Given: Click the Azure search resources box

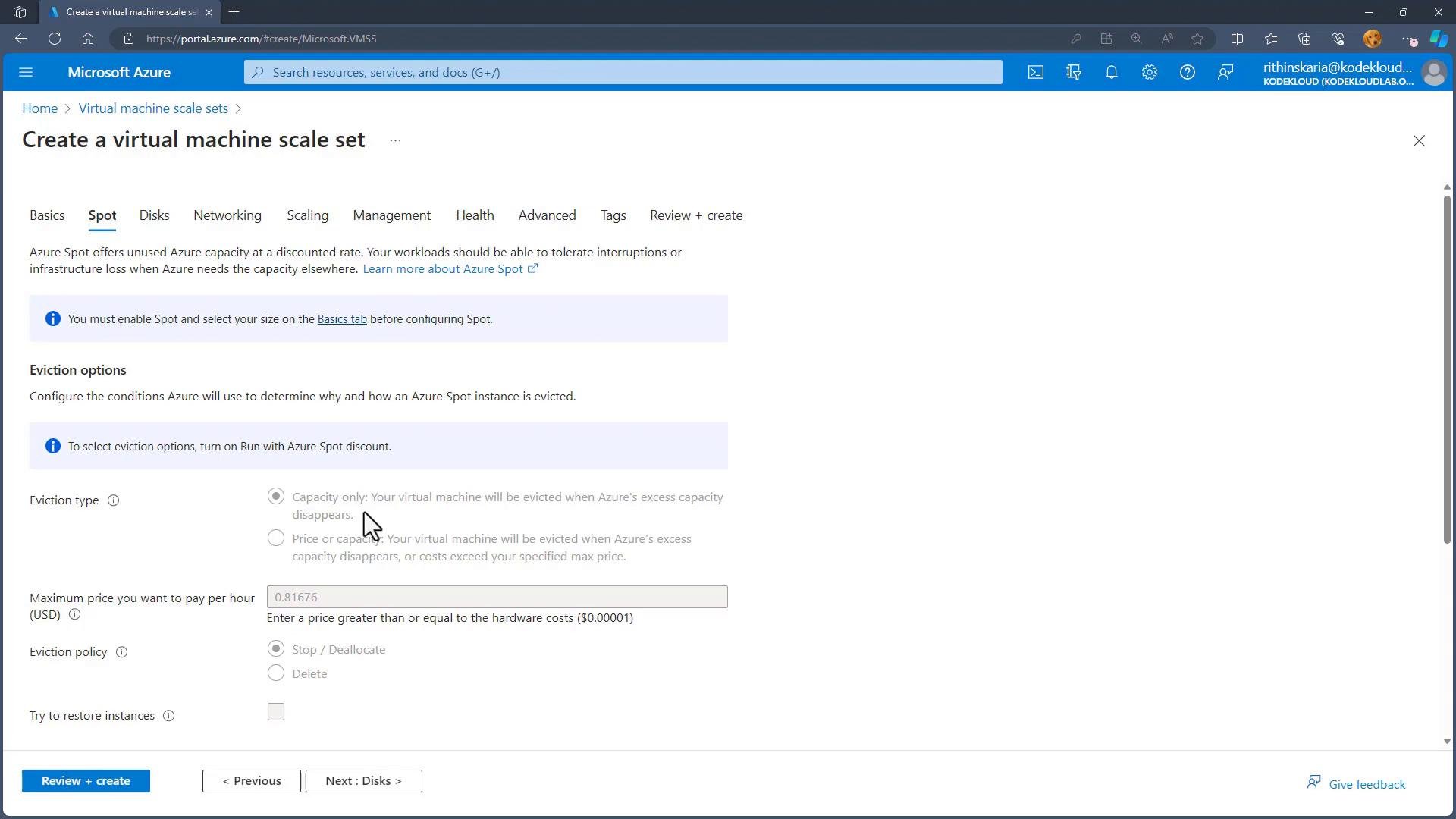Looking at the screenshot, I should point(623,72).
